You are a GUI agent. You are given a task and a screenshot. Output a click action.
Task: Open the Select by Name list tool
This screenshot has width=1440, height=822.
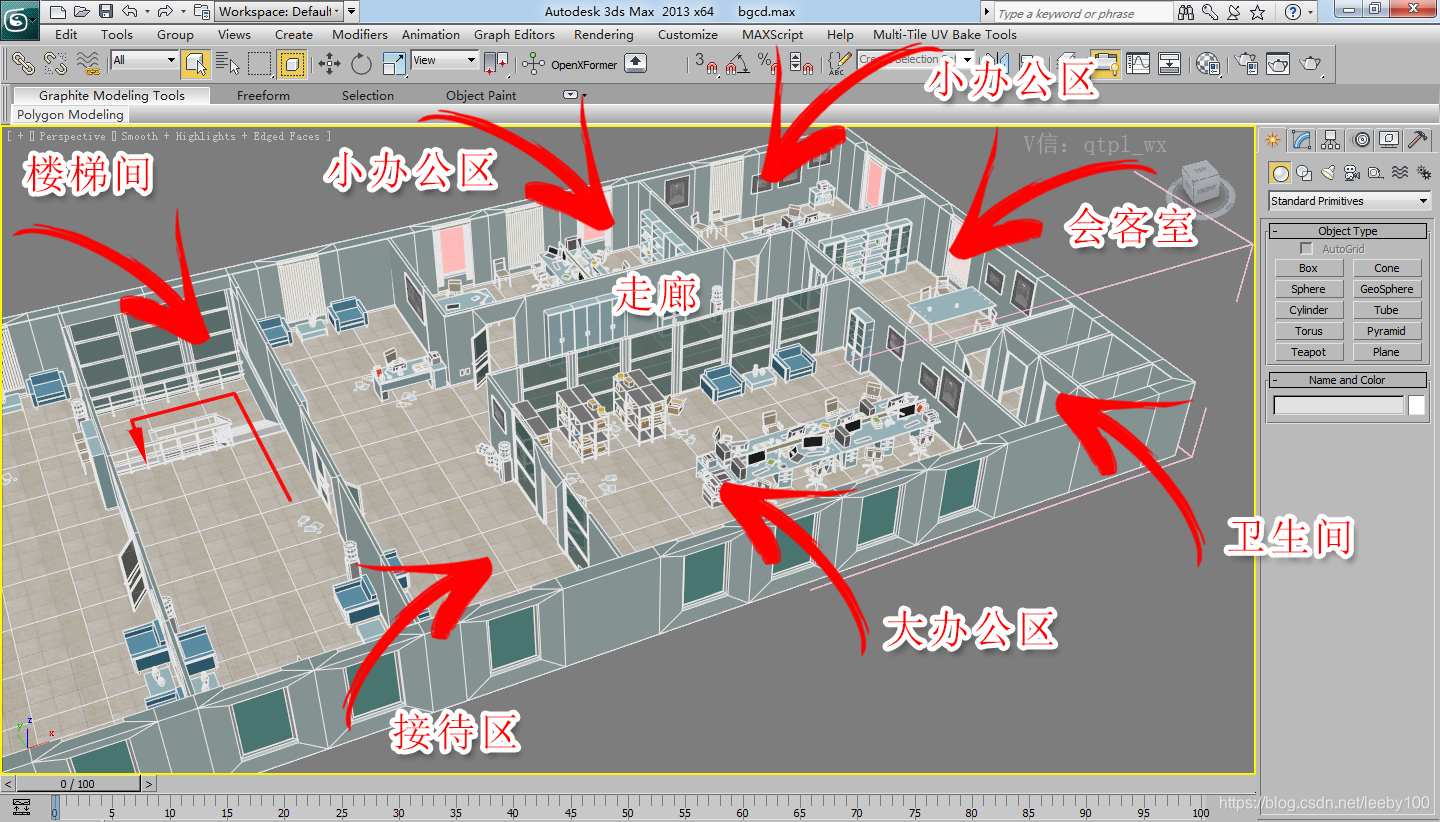(x=228, y=64)
